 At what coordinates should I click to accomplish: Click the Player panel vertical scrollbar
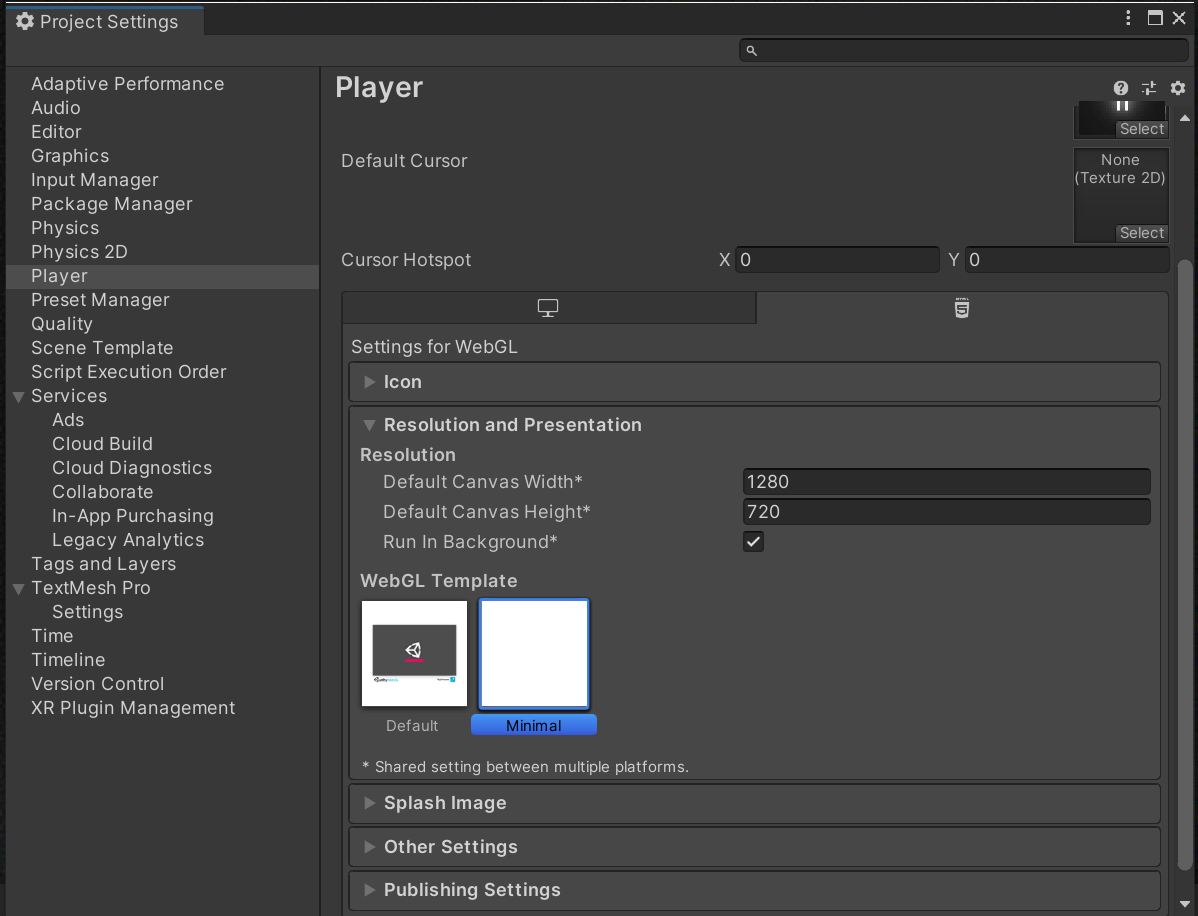pos(1184,565)
